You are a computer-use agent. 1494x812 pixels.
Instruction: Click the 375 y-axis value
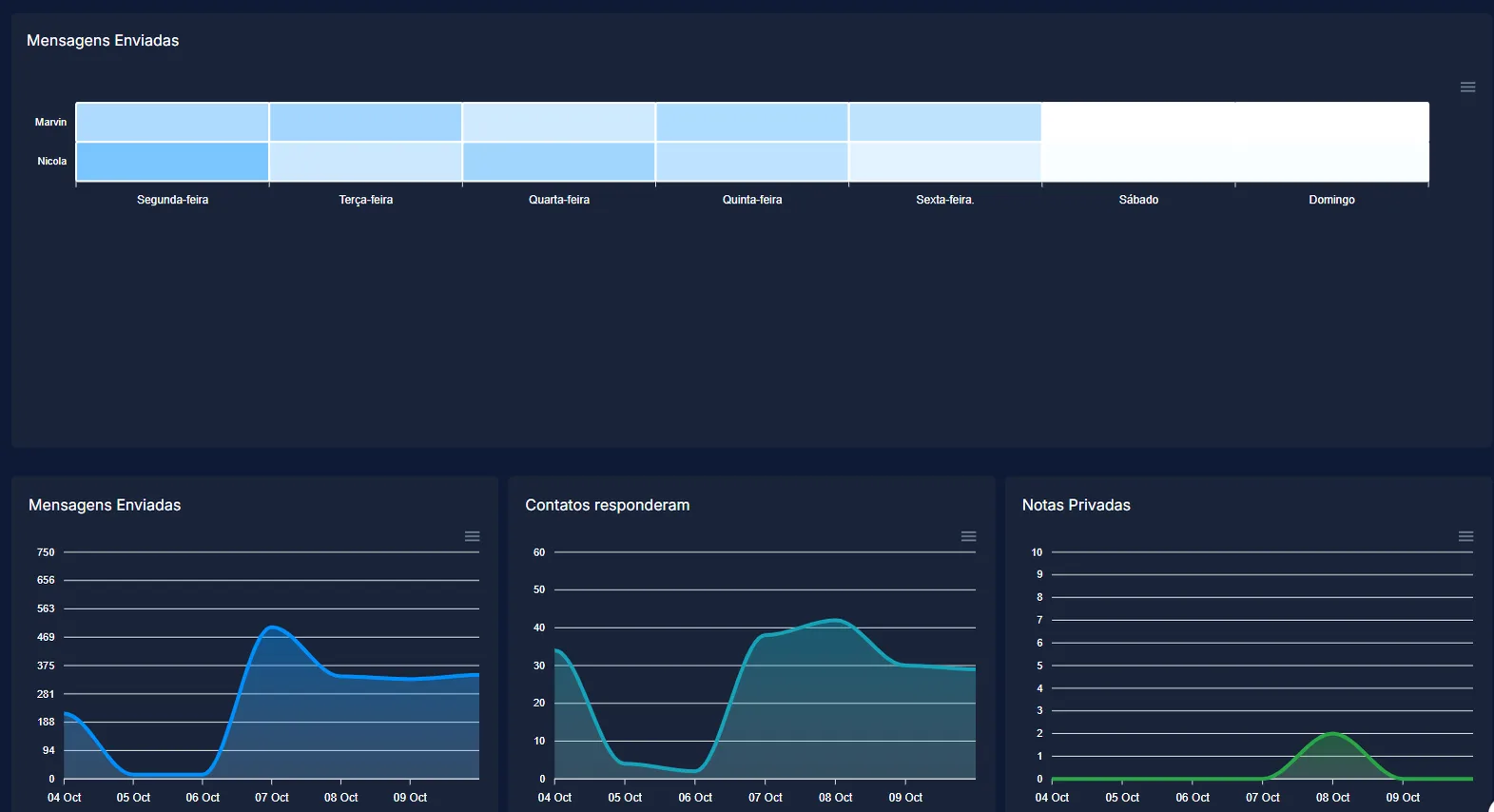[x=46, y=666]
